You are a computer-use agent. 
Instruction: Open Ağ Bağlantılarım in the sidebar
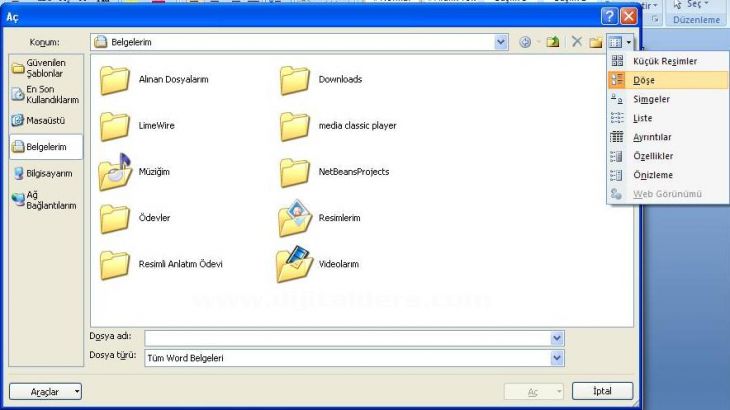[x=46, y=200]
